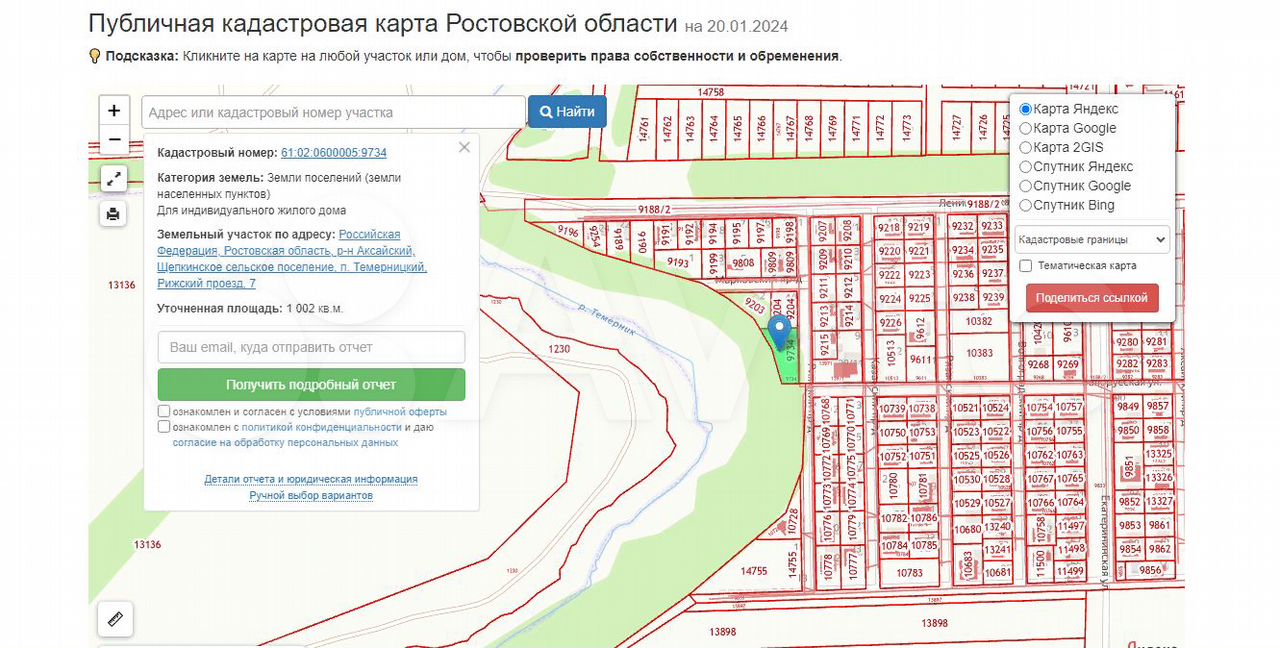Click Получить подробный отчет button

311,385
